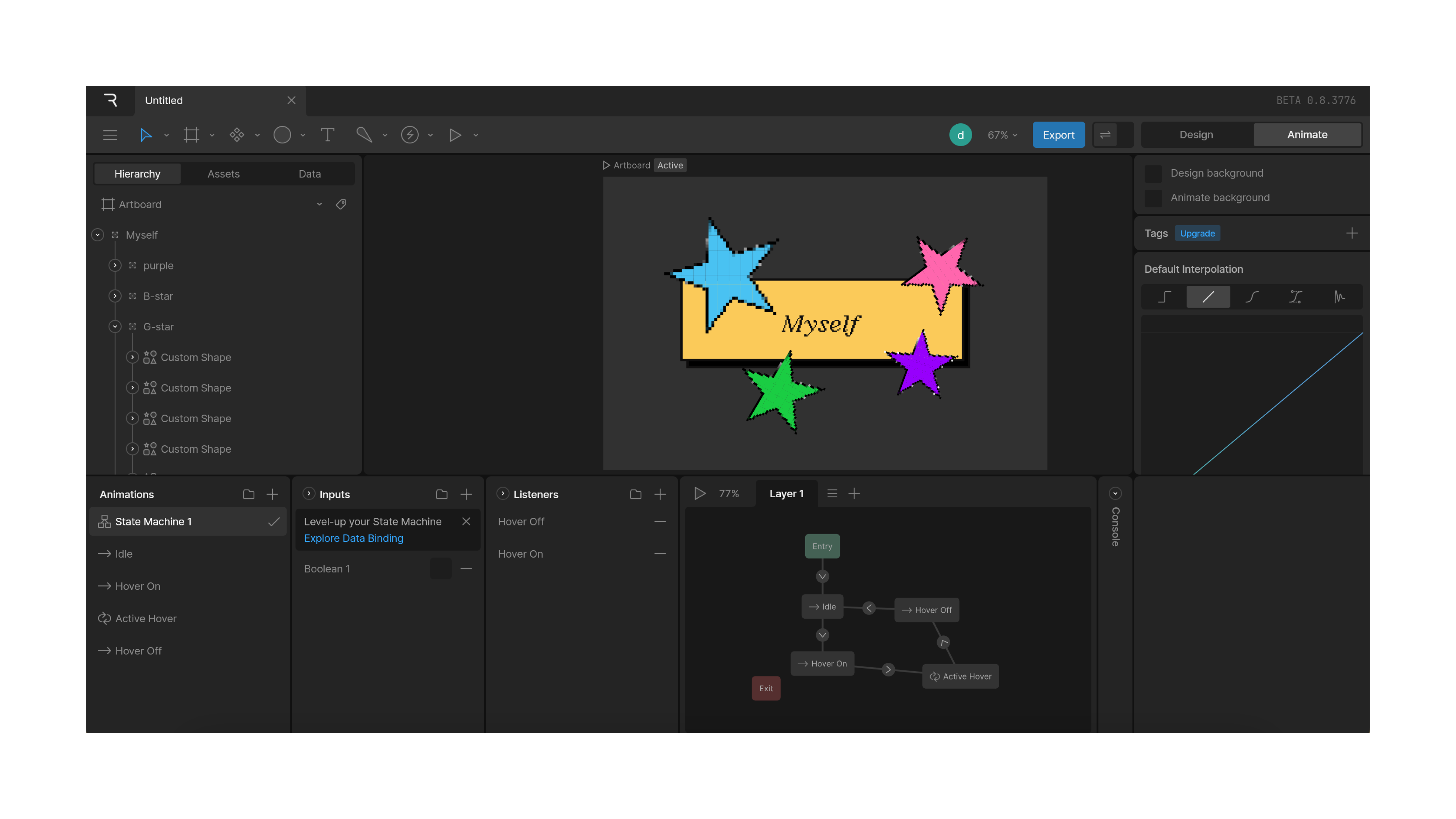The width and height of the screenshot is (1456, 819).
Task: Open the Explore Data Binding link
Action: coord(354,538)
